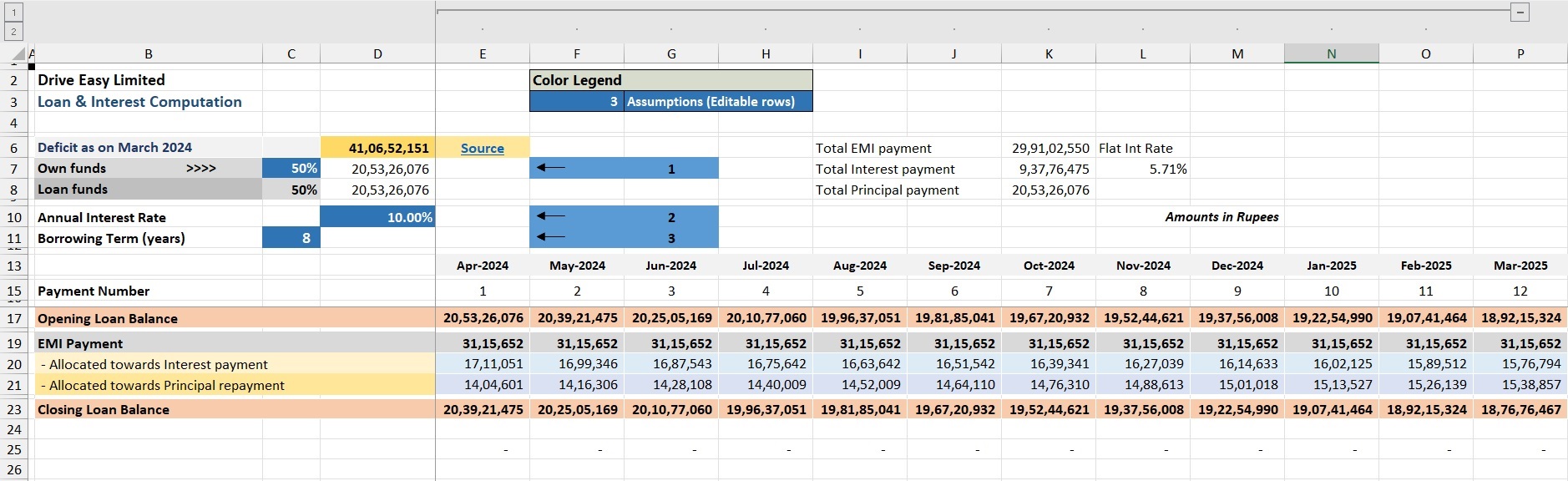The height and width of the screenshot is (481, 1568).
Task: Click arrow pointing to assumption 3
Action: [x=551, y=237]
